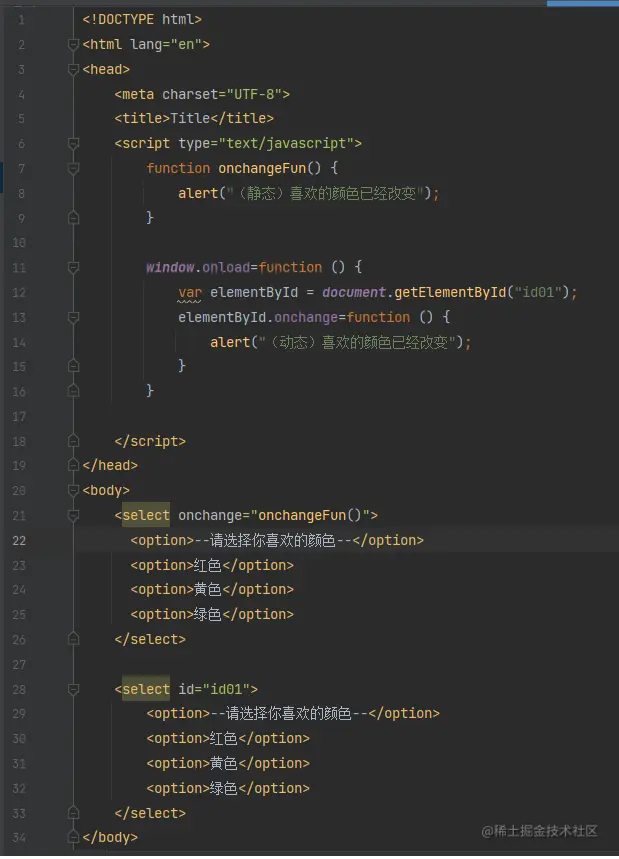
Task: Click the text/javascript type value
Action: pyautogui.click(x=286, y=144)
